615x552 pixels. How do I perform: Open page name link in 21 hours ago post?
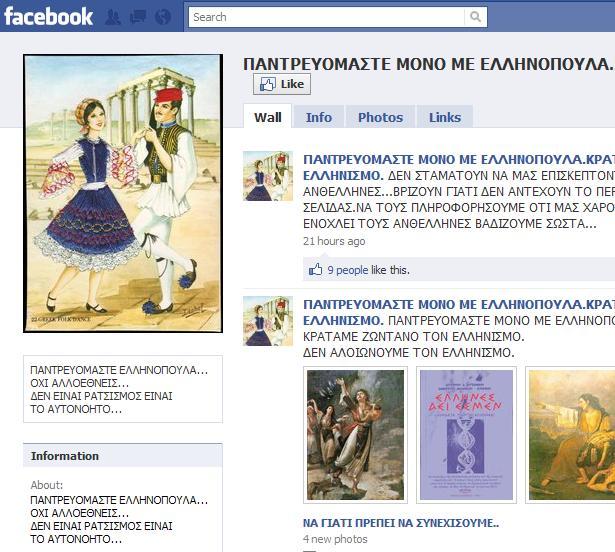(459, 167)
